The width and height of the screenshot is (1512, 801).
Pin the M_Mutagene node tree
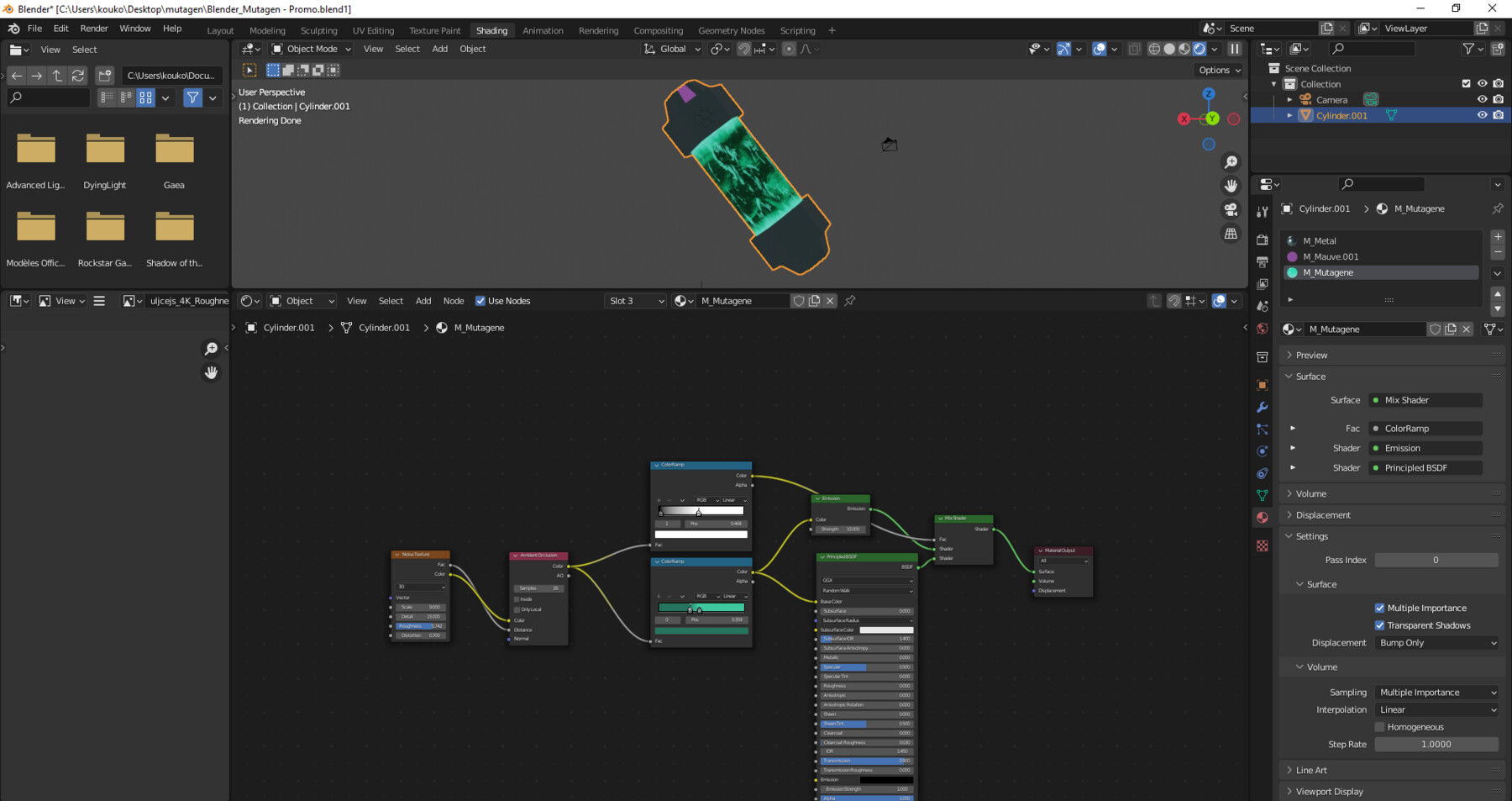(850, 301)
